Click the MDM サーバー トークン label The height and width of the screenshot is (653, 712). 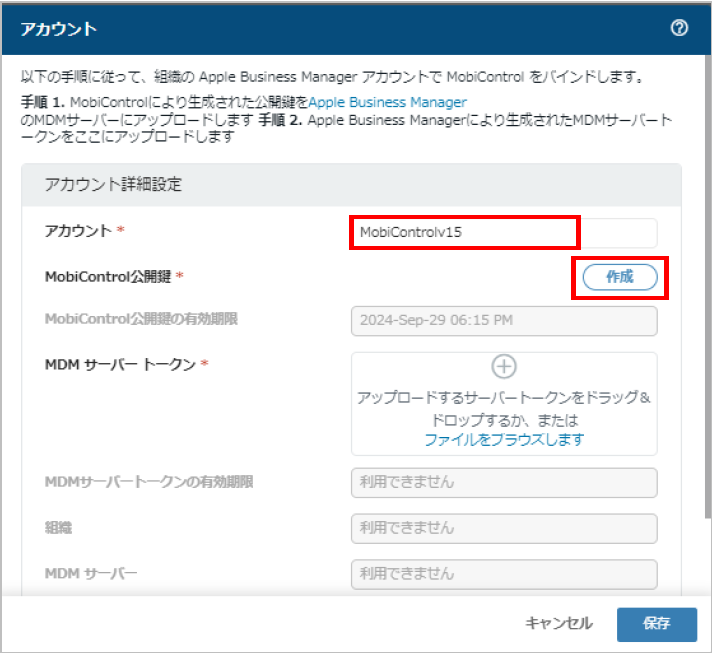120,364
